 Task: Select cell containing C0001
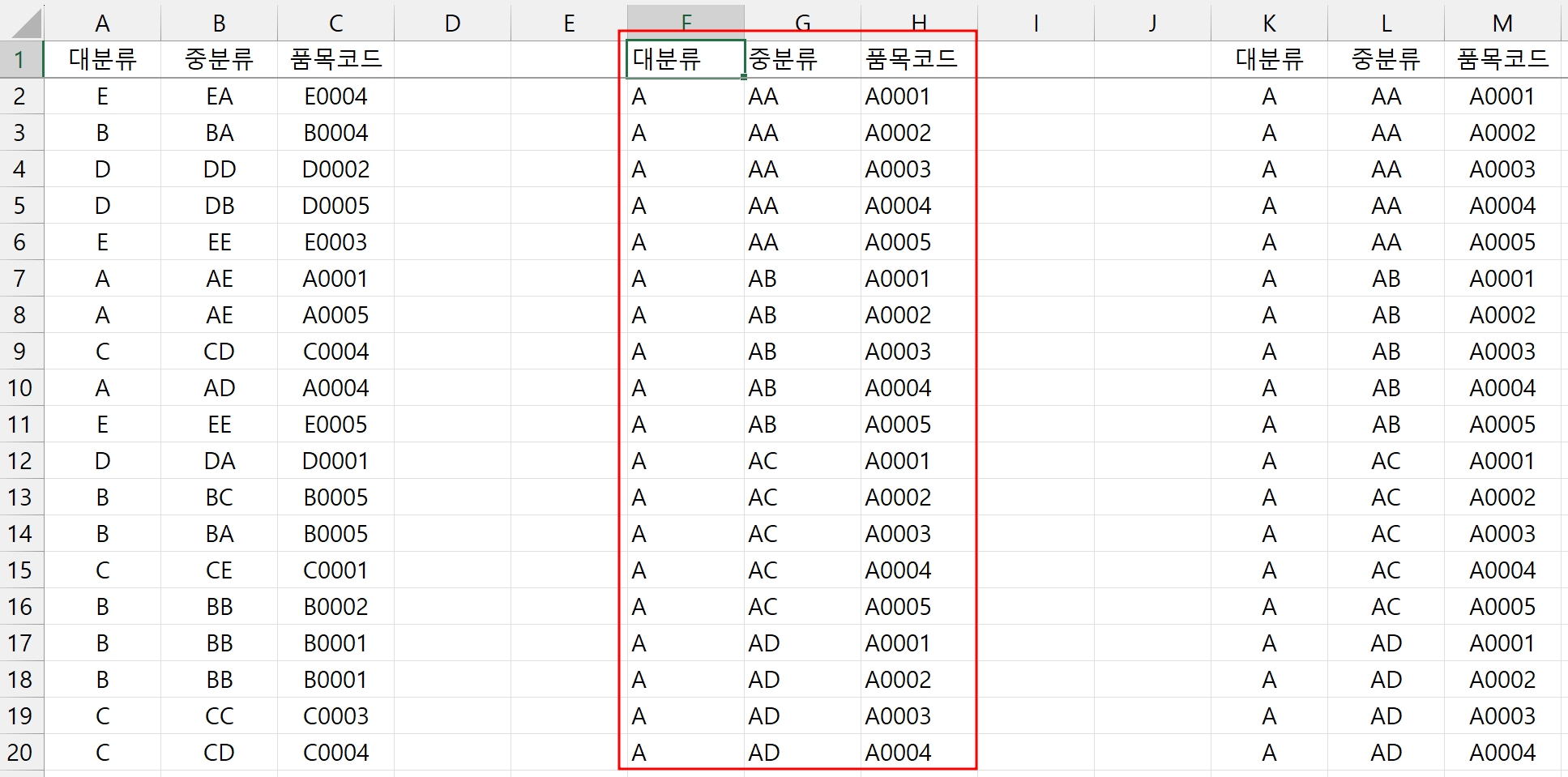[335, 570]
